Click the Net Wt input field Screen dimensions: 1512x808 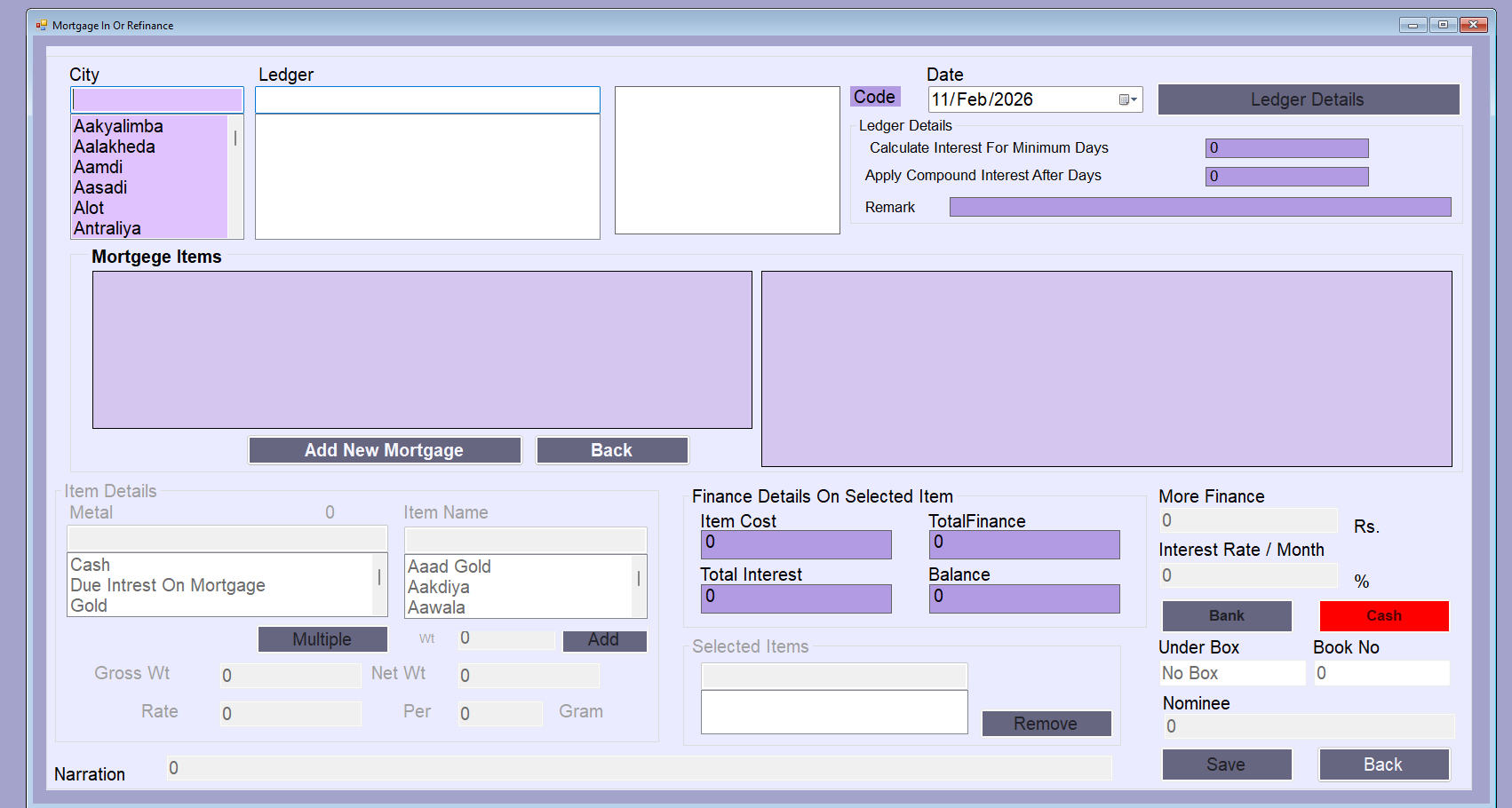[x=529, y=676]
